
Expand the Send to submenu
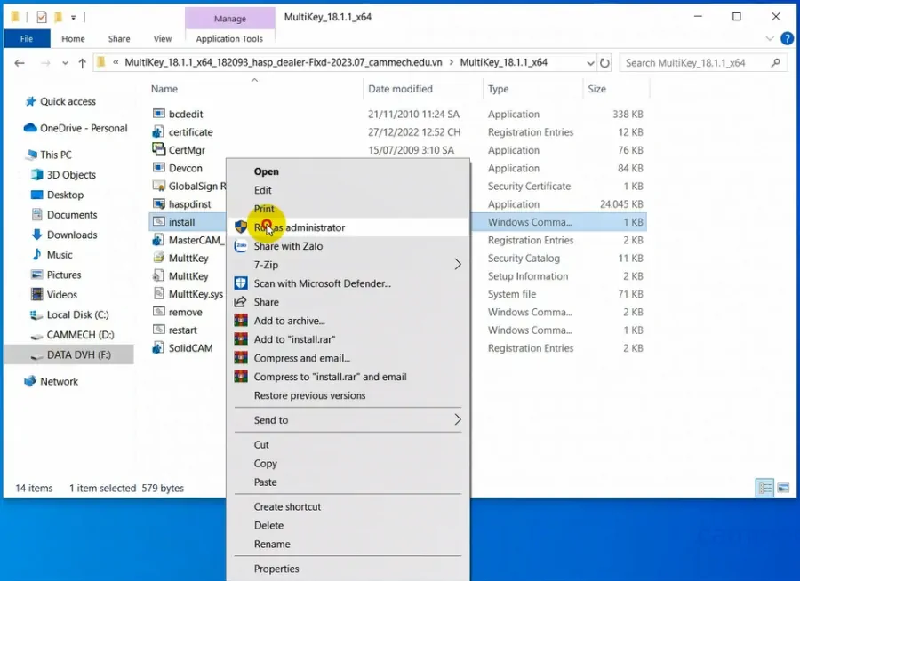tap(458, 420)
